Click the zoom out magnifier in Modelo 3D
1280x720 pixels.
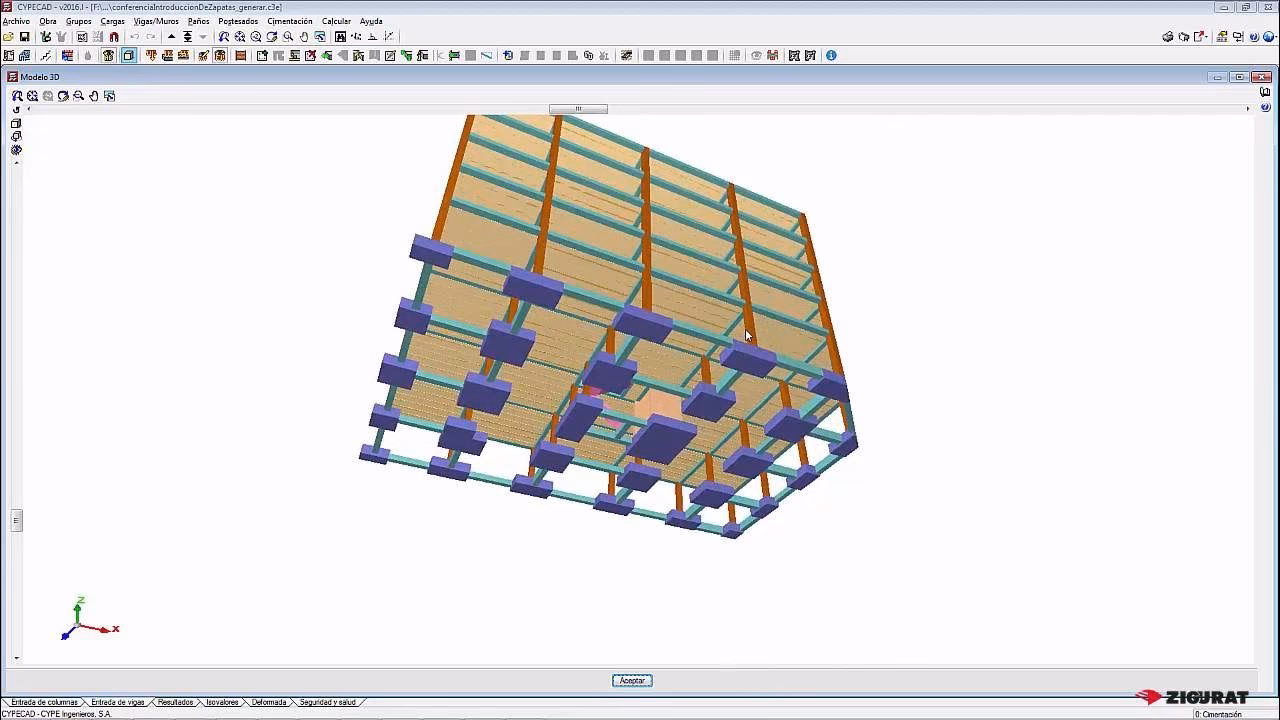click(79, 96)
